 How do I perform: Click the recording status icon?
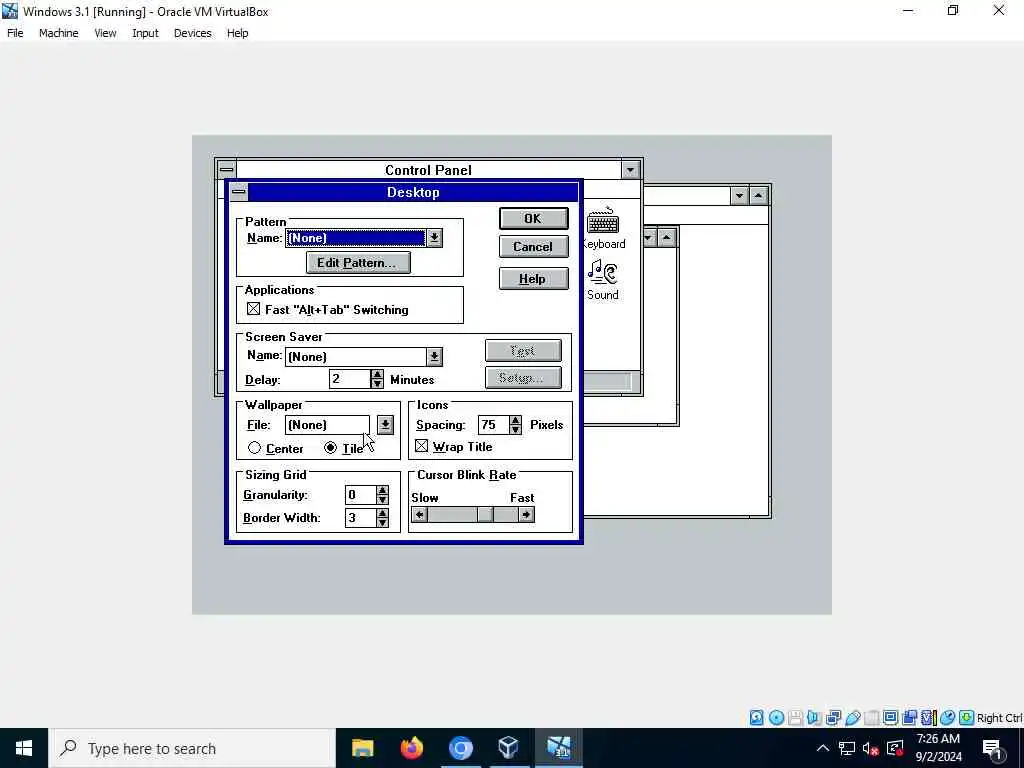tap(909, 718)
